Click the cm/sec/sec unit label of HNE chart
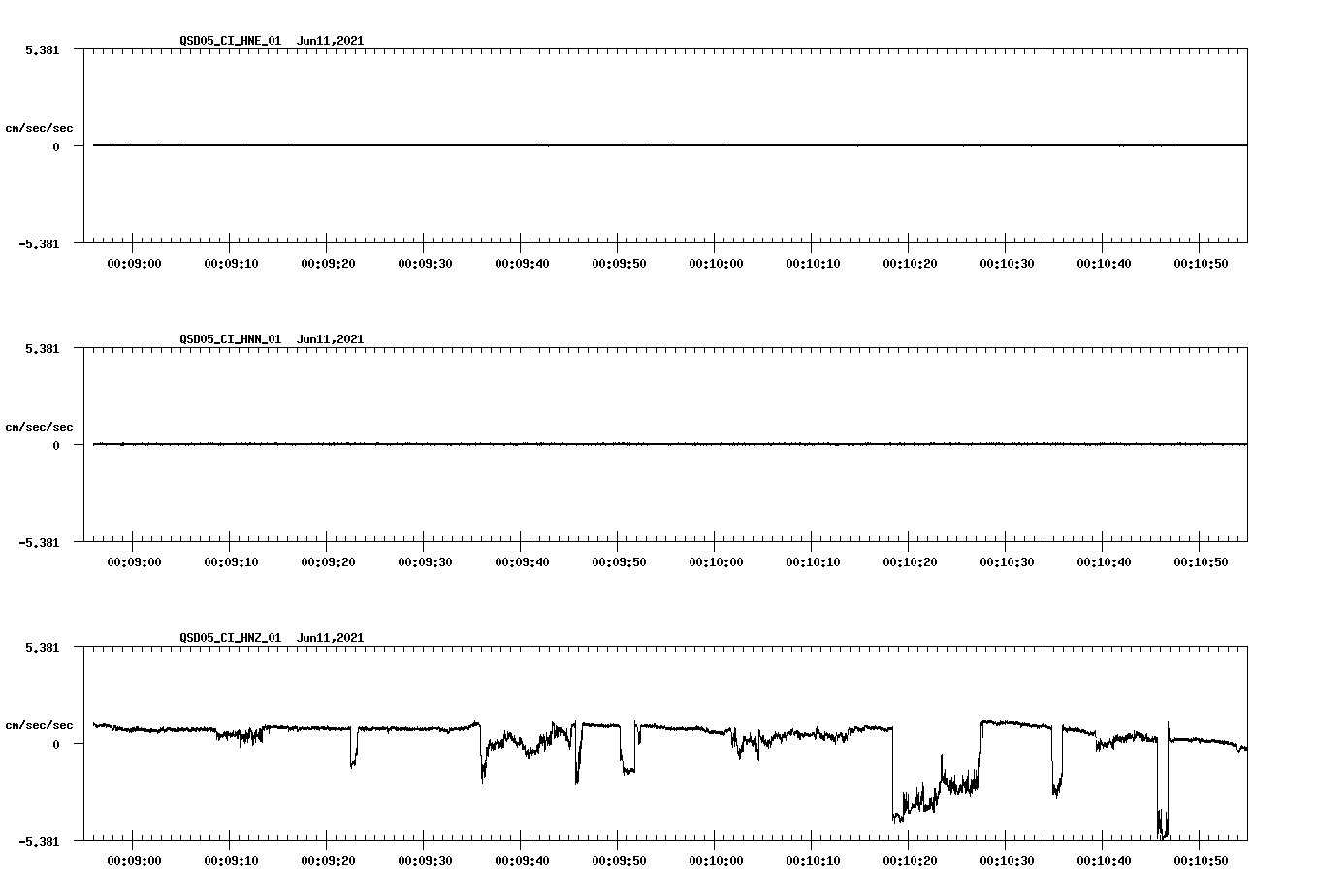 pyautogui.click(x=39, y=128)
